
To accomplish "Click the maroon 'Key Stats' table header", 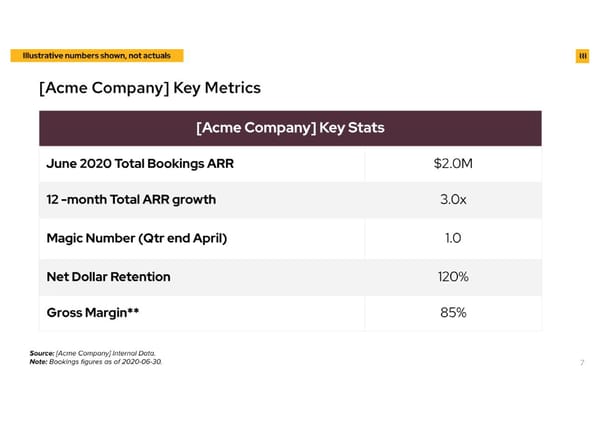I will pyautogui.click(x=290, y=128).
